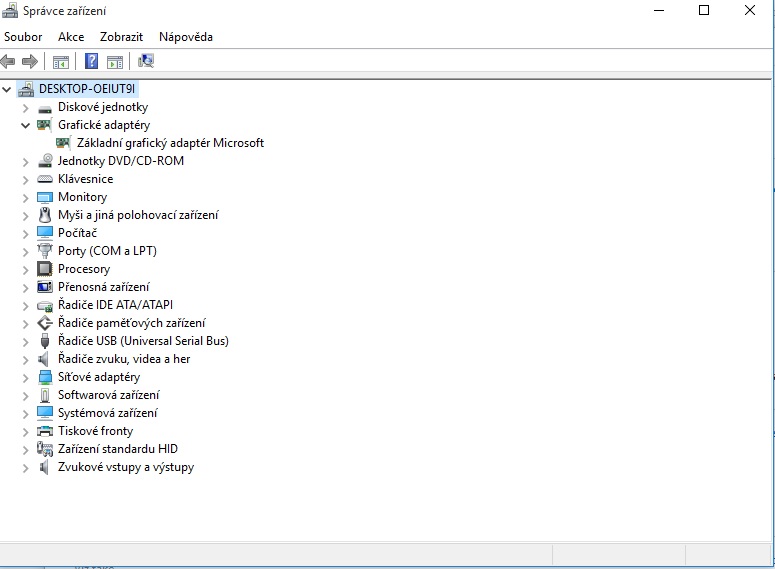Click the Systémová zařízení icon
The width and height of the screenshot is (775, 569).
click(x=45, y=413)
